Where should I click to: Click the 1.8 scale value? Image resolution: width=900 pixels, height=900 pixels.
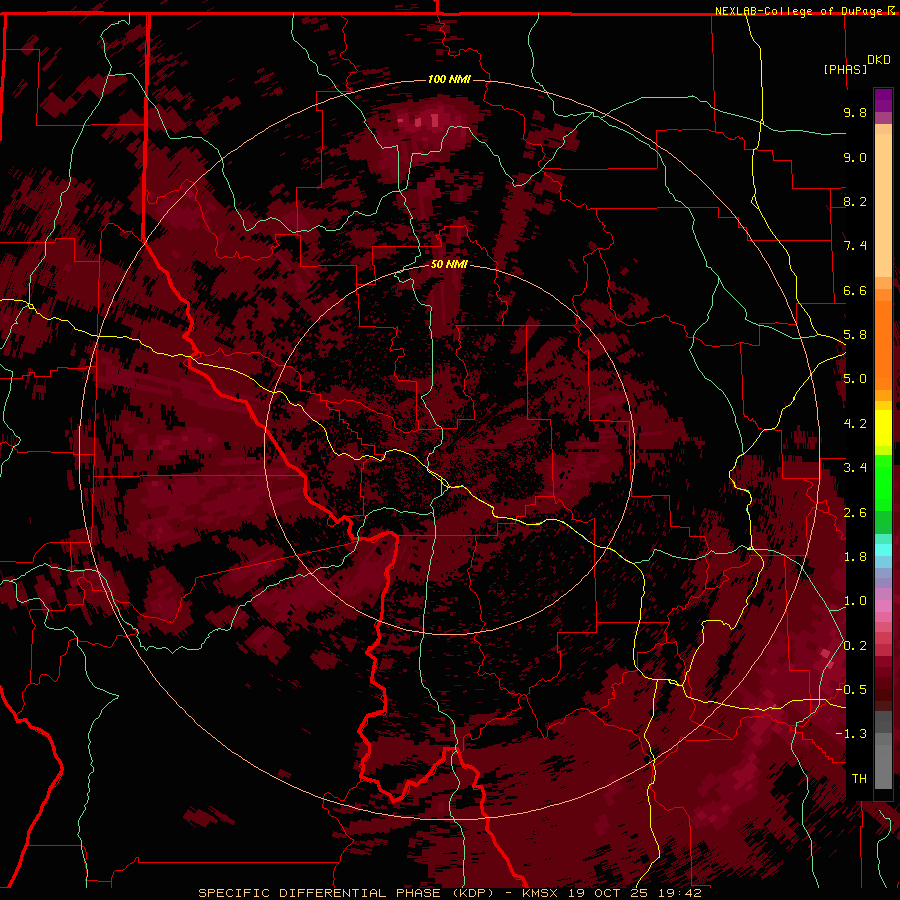coord(855,557)
